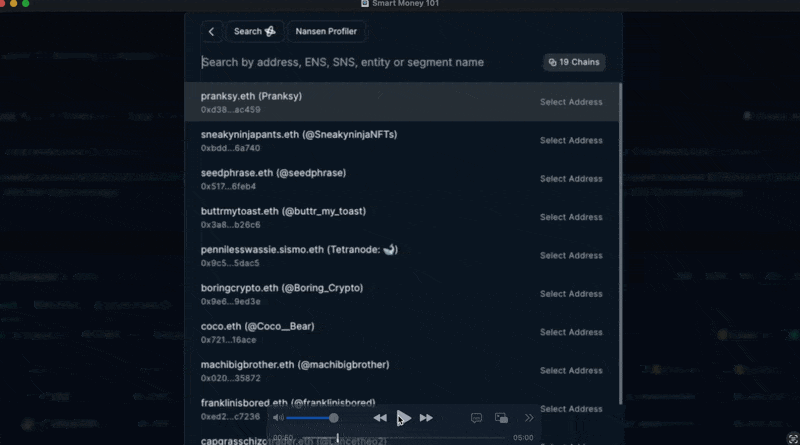Image resolution: width=800 pixels, height=445 pixels.
Task: Select Address for pranksy.eth
Action: 571,102
